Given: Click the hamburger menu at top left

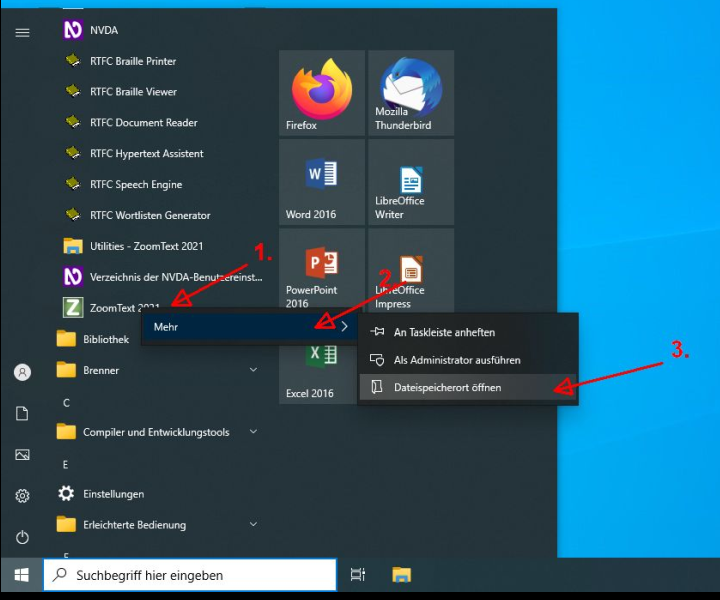Looking at the screenshot, I should 22,32.
